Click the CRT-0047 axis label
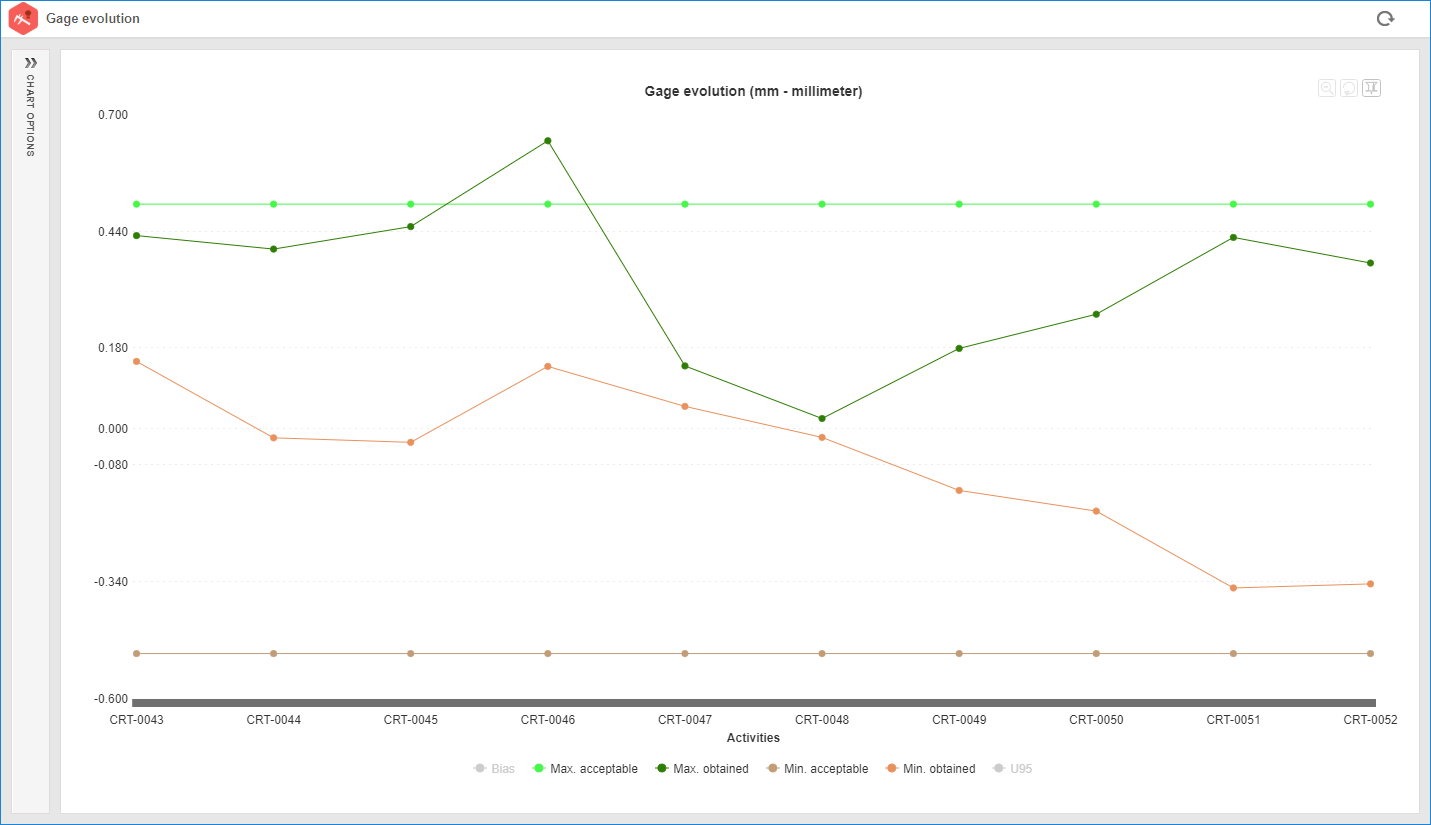The width and height of the screenshot is (1431, 825). [685, 720]
